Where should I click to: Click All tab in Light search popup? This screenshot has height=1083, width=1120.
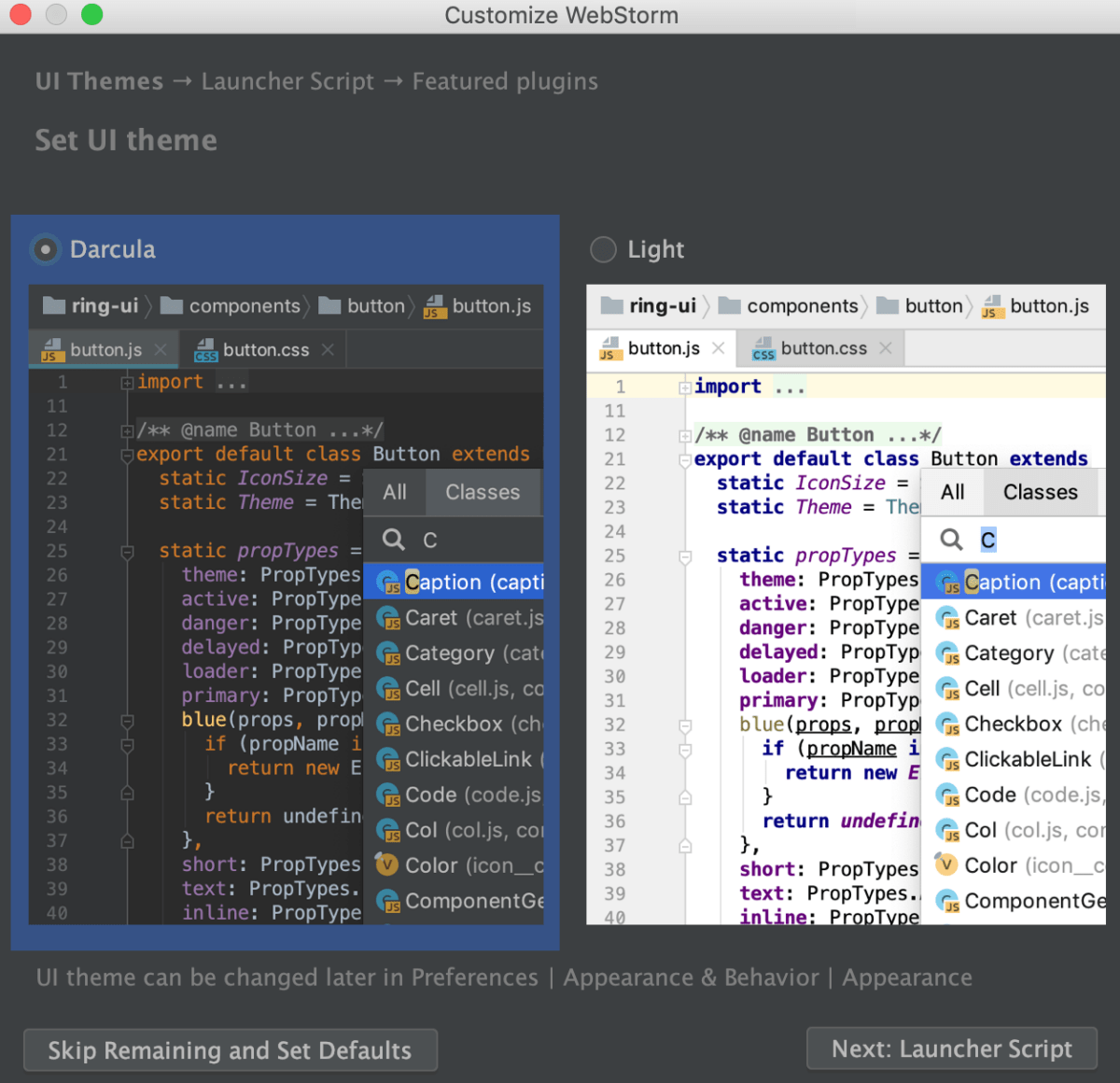(953, 492)
